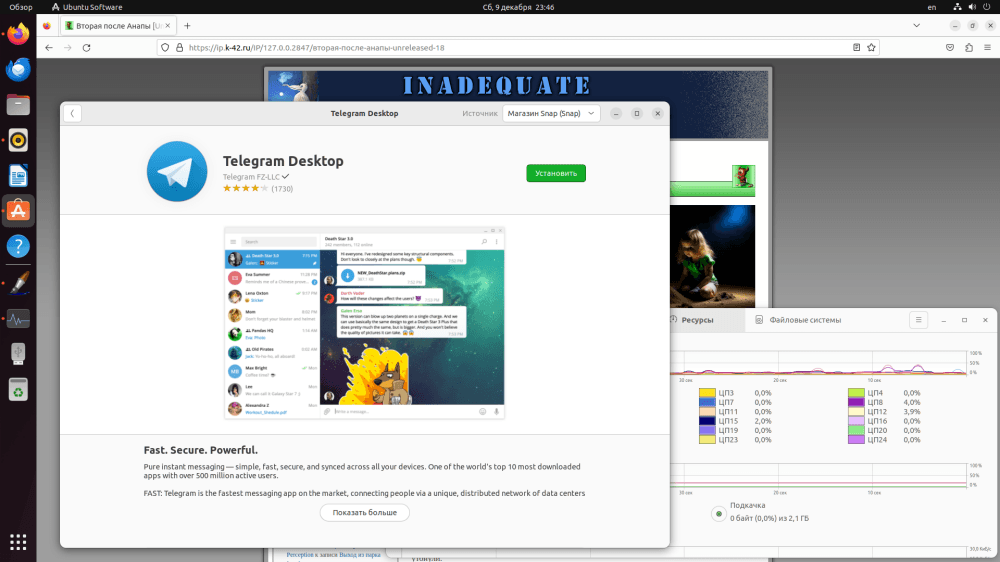Click the girl photo on the webpage
This screenshot has height=562, width=1000.
click(x=712, y=256)
